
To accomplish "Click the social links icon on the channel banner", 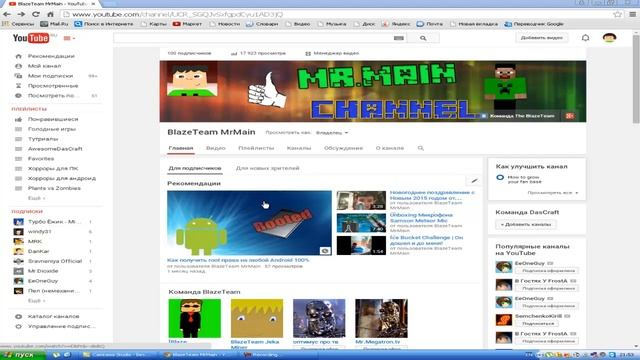I will click(570, 116).
